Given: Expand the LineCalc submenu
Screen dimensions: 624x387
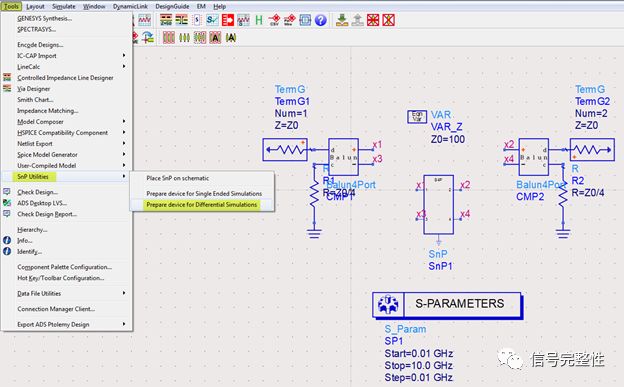Looking at the screenshot, I should point(67,66).
